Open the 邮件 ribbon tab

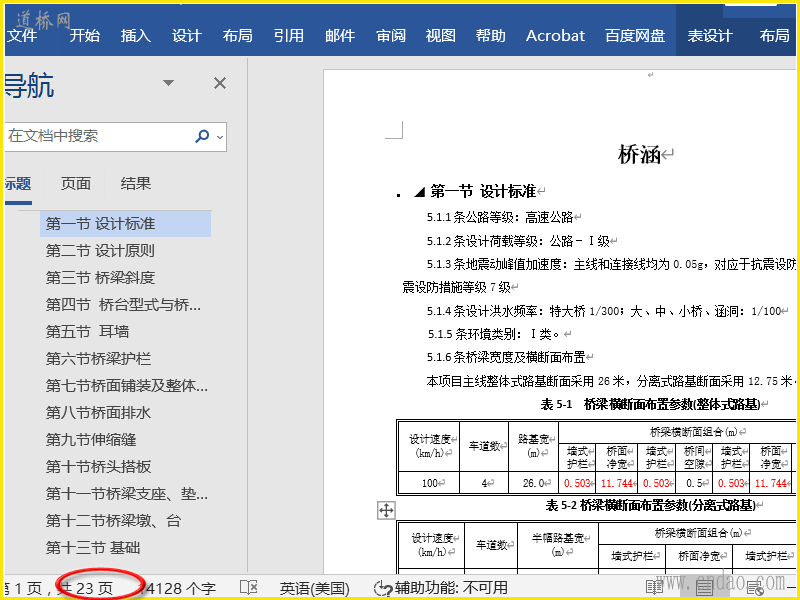point(340,36)
